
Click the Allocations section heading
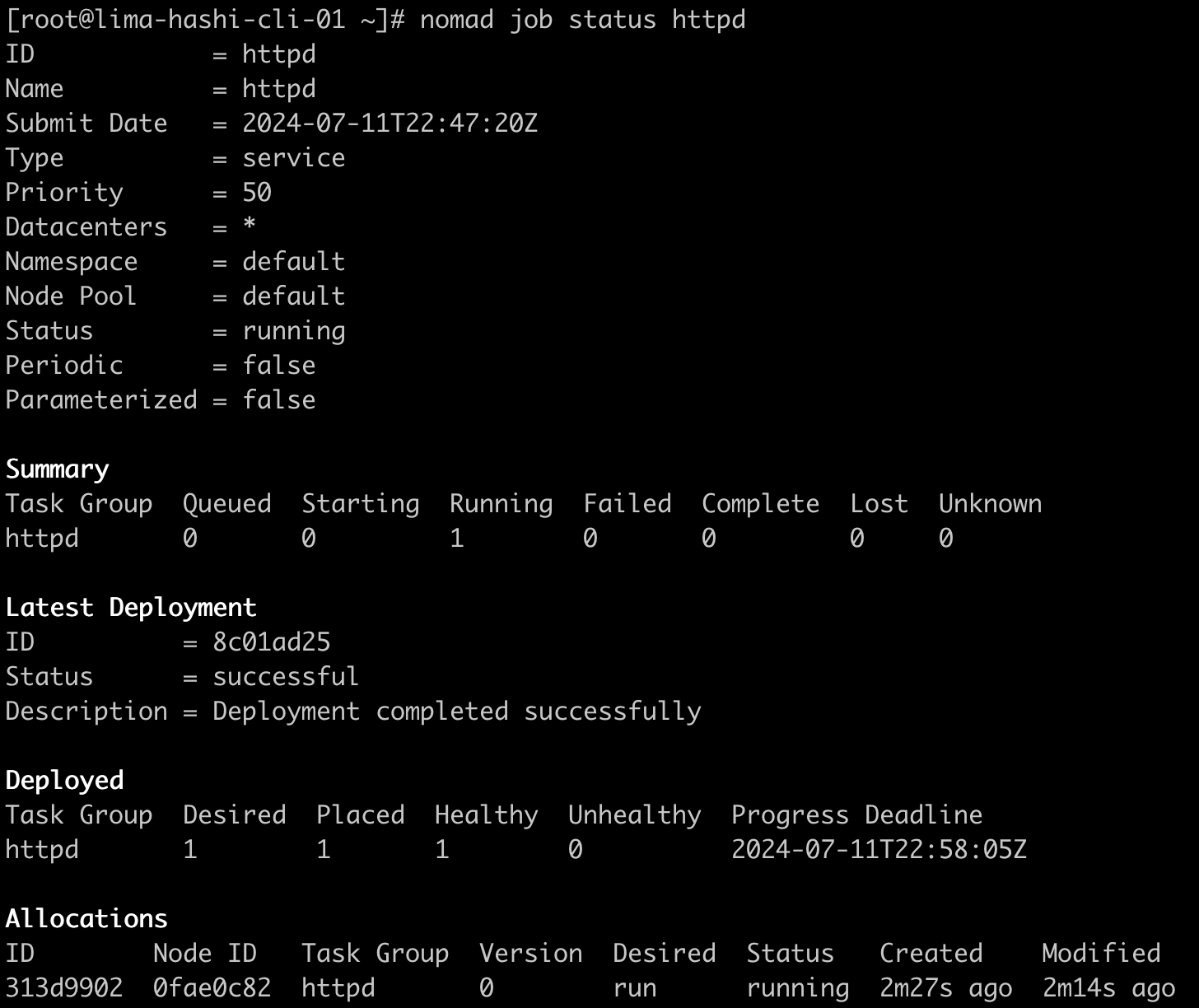coord(86,919)
